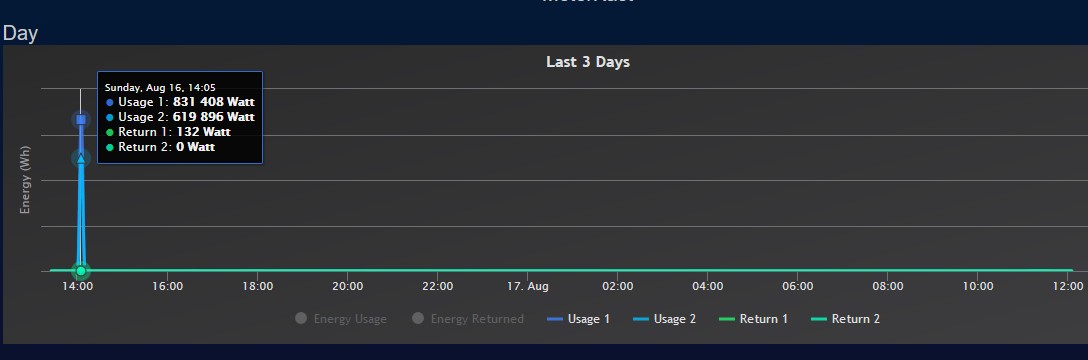Click the Usage 2 legend line symbol
Image resolution: width=1088 pixels, height=360 pixels.
[641, 319]
